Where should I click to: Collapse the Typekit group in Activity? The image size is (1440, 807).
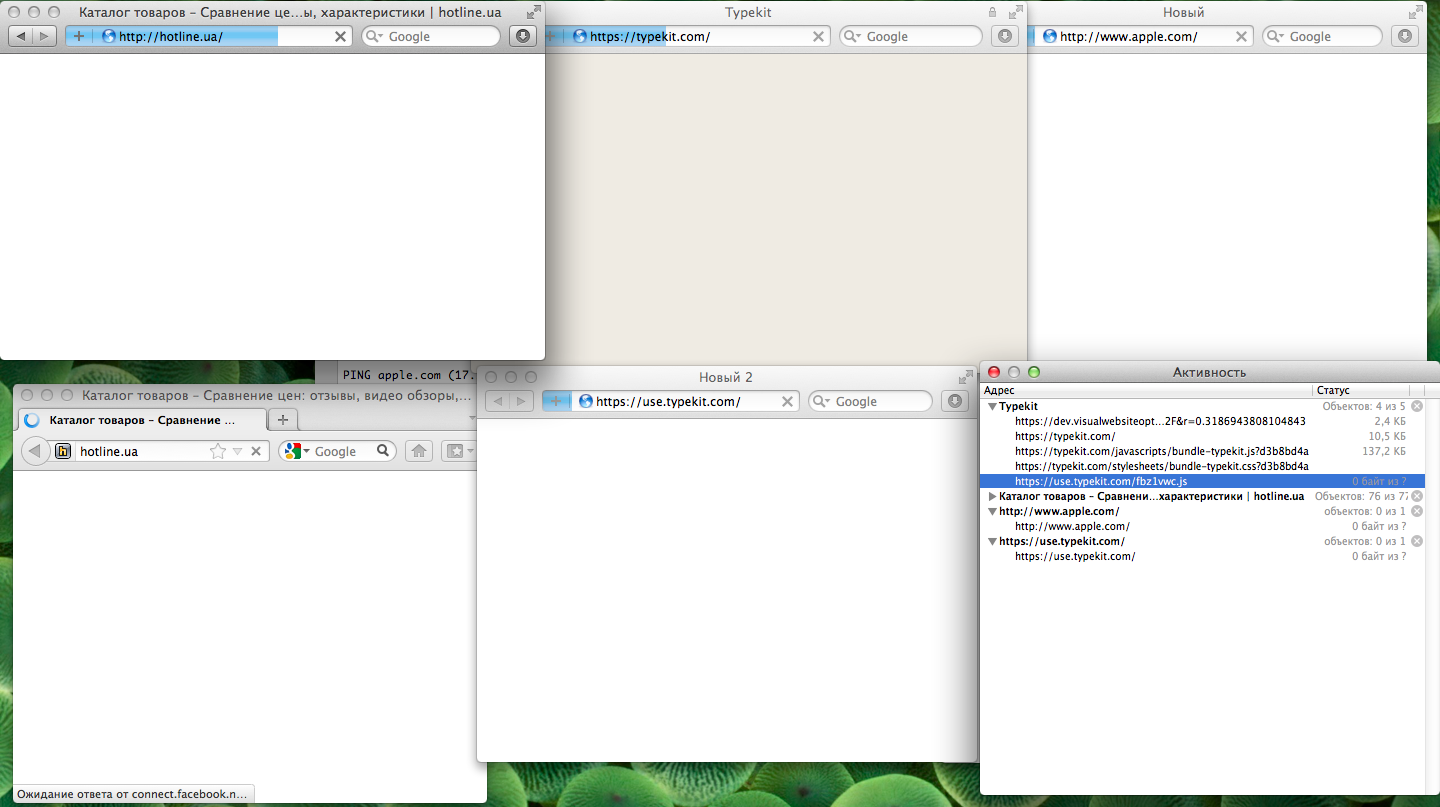tap(992, 407)
